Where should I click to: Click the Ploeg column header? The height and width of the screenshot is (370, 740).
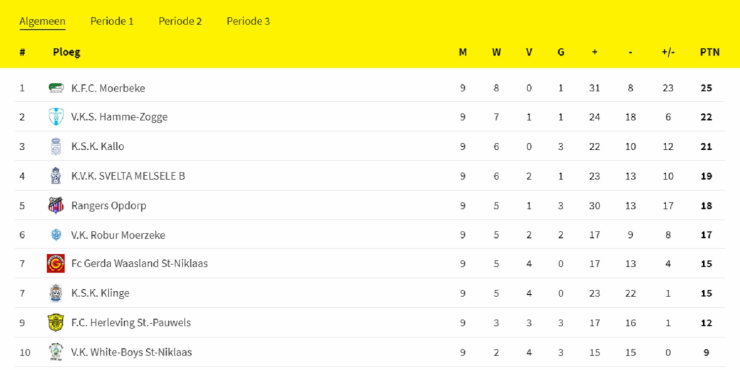click(x=67, y=52)
